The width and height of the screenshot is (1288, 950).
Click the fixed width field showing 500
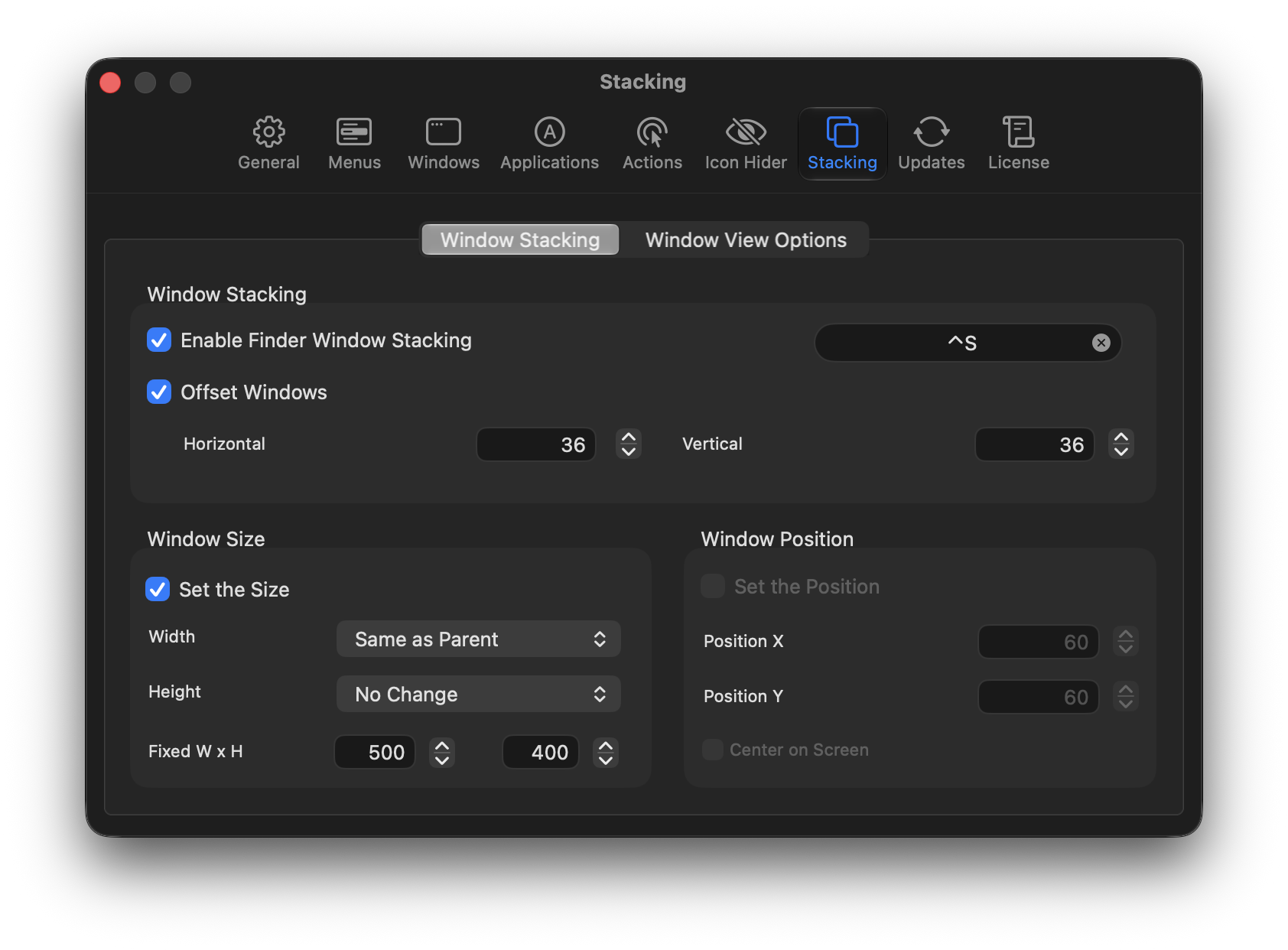click(x=375, y=752)
